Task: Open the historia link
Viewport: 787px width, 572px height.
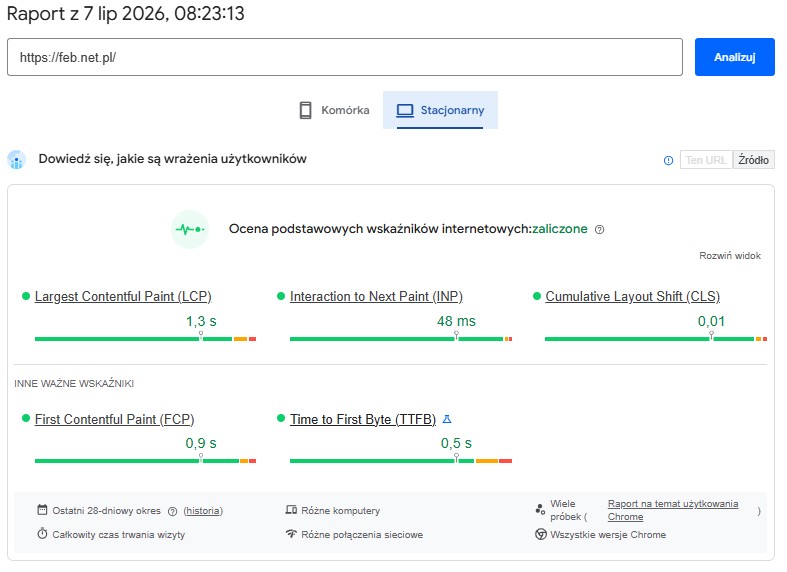Action: click(203, 511)
